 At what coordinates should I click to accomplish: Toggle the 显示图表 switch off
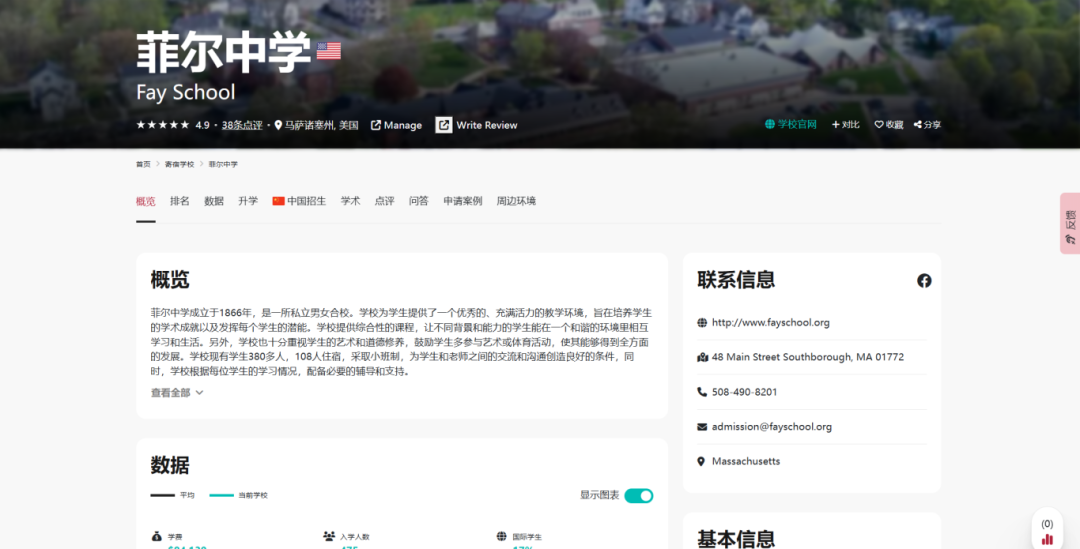pyautogui.click(x=638, y=496)
